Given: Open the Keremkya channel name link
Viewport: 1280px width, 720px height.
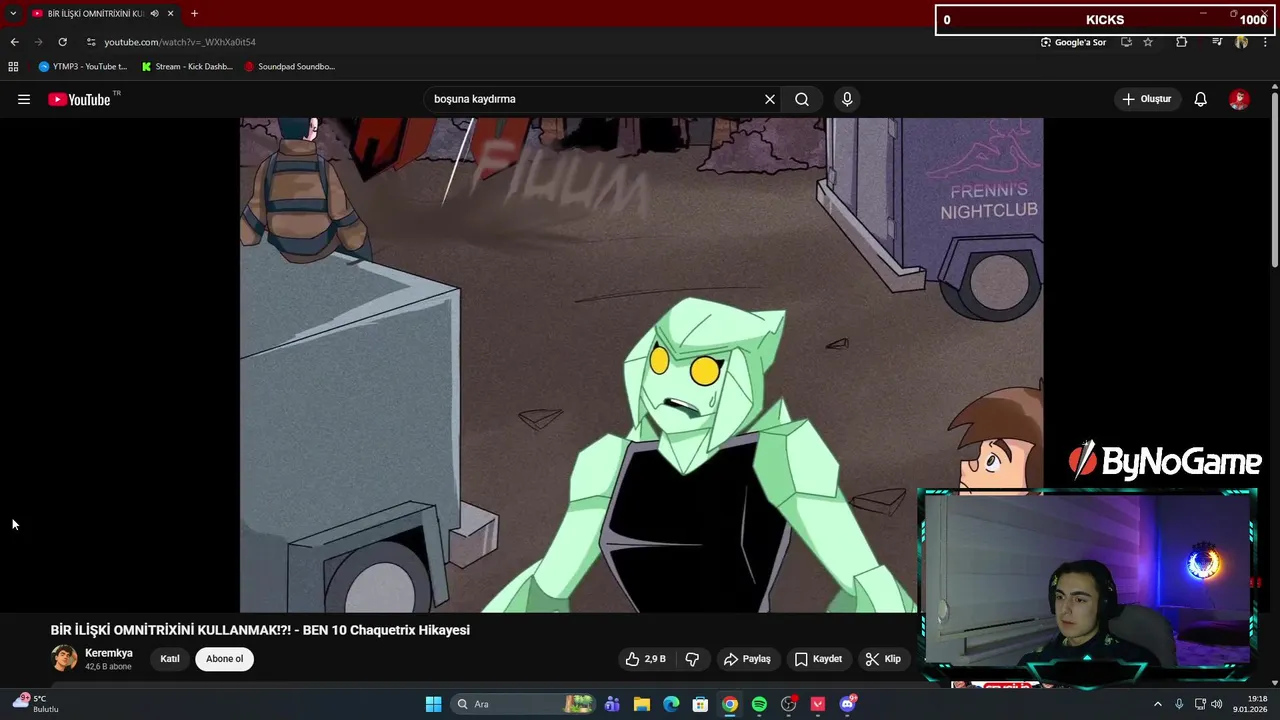Looking at the screenshot, I should click(109, 653).
